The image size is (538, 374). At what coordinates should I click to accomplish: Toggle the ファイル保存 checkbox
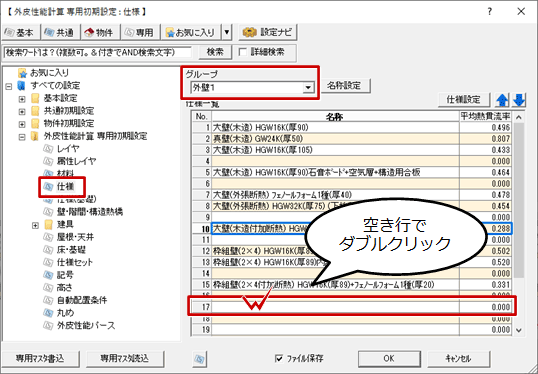(x=279, y=359)
